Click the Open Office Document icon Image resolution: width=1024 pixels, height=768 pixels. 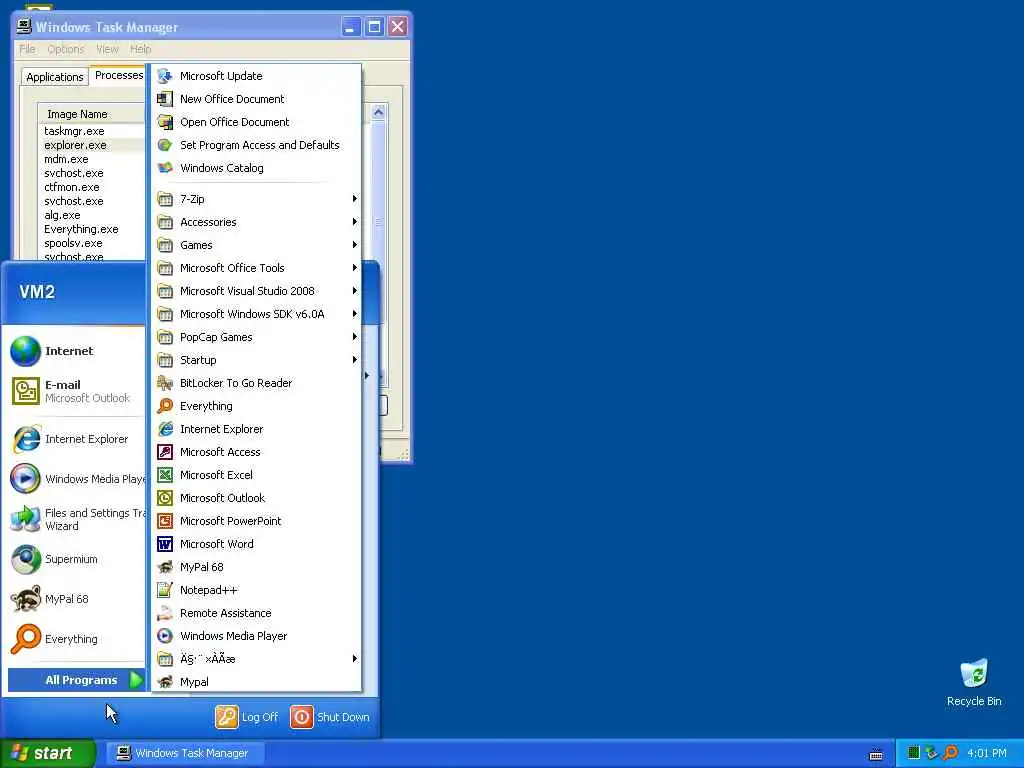pos(165,122)
